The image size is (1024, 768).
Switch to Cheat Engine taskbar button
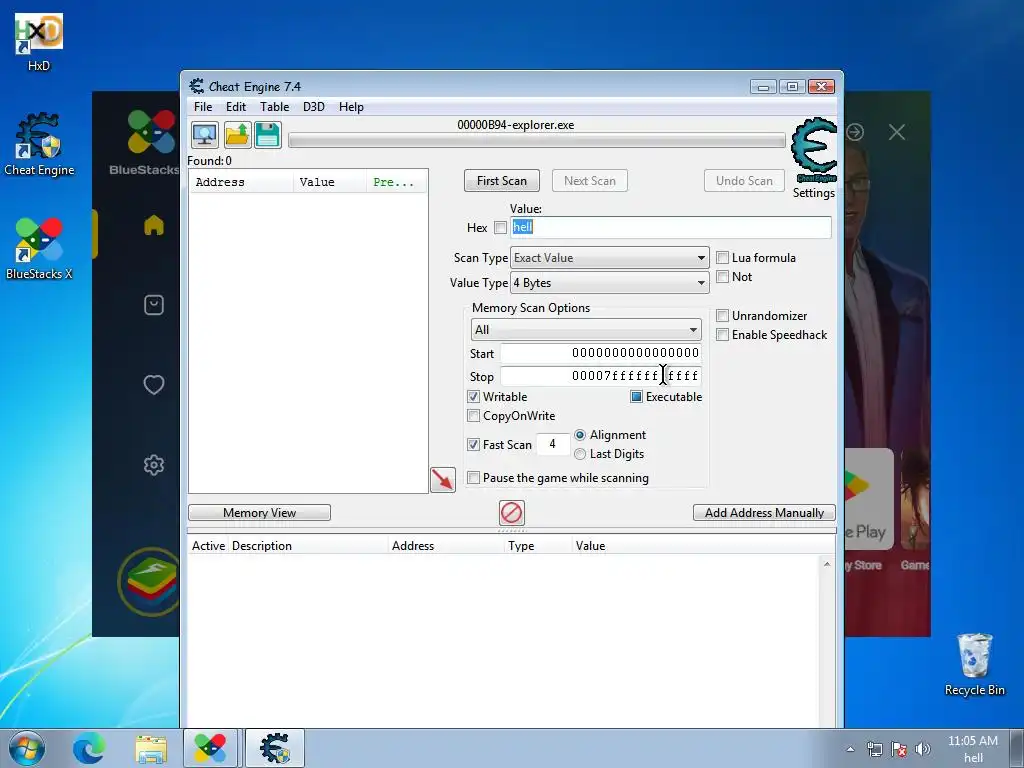(275, 748)
